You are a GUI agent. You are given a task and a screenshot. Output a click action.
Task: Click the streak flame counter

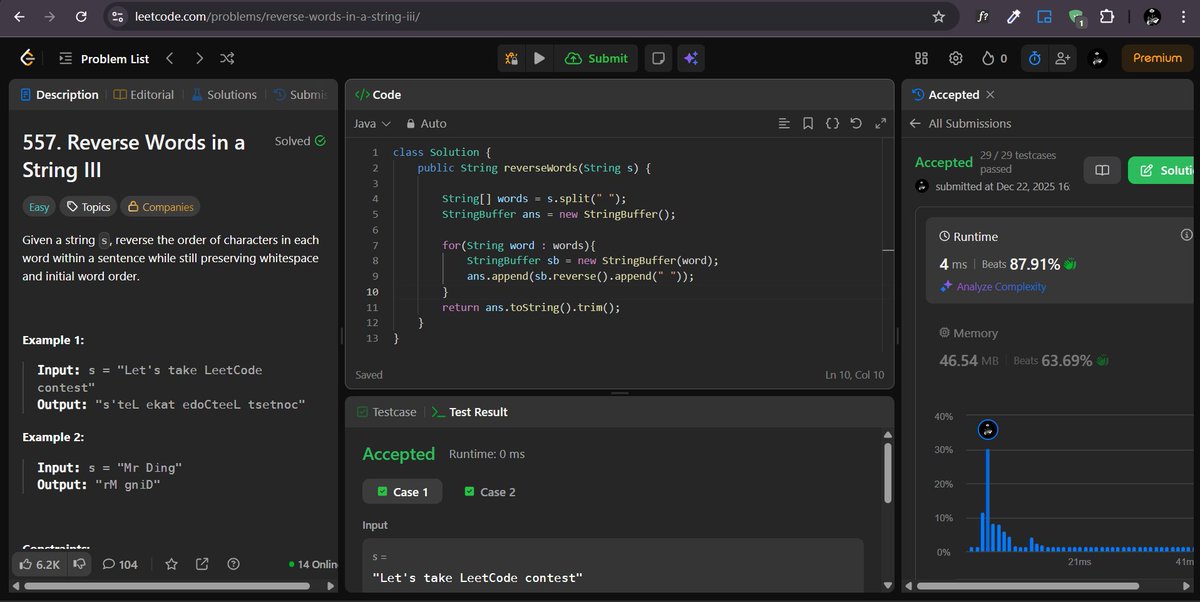994,58
